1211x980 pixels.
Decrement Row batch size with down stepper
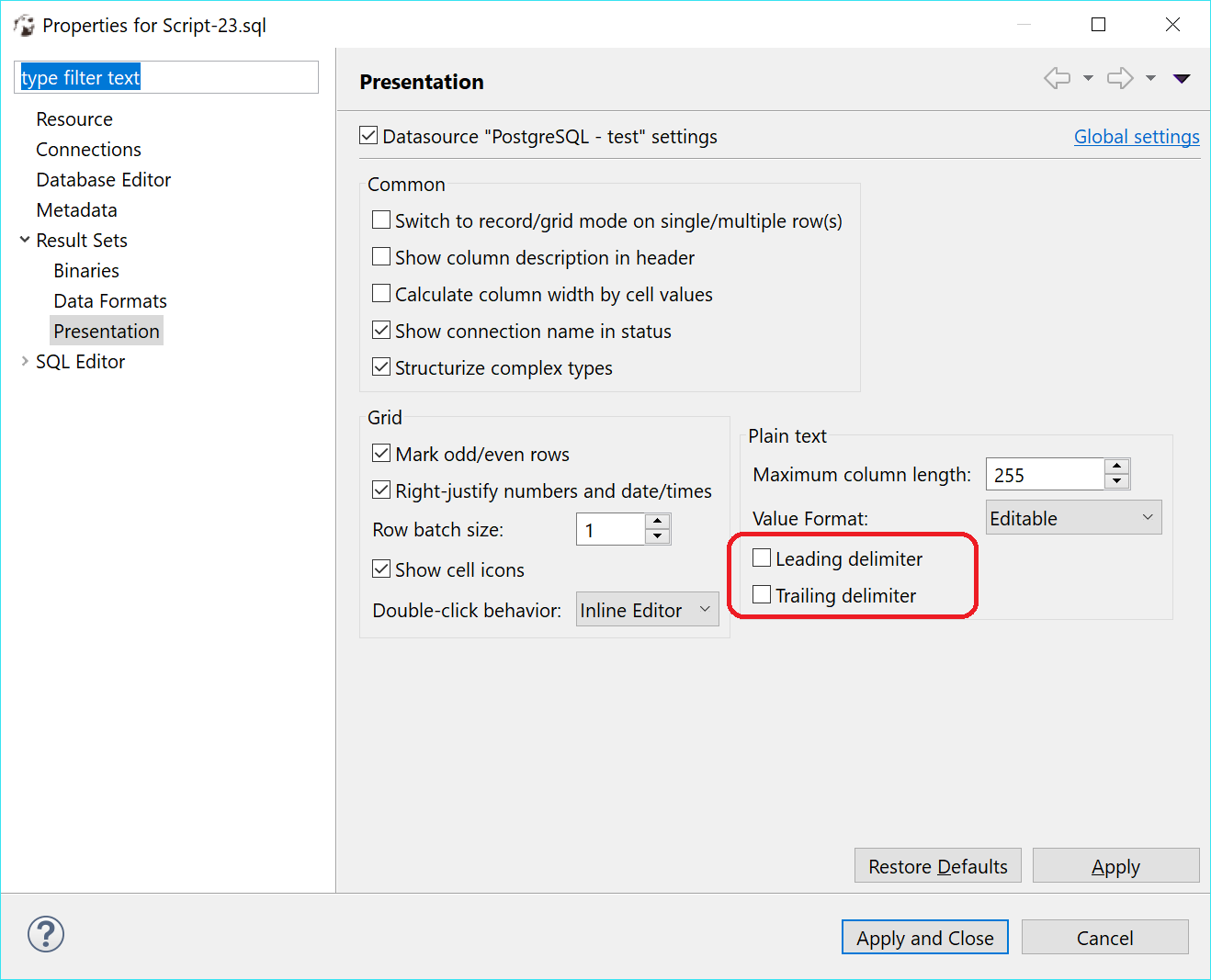657,535
